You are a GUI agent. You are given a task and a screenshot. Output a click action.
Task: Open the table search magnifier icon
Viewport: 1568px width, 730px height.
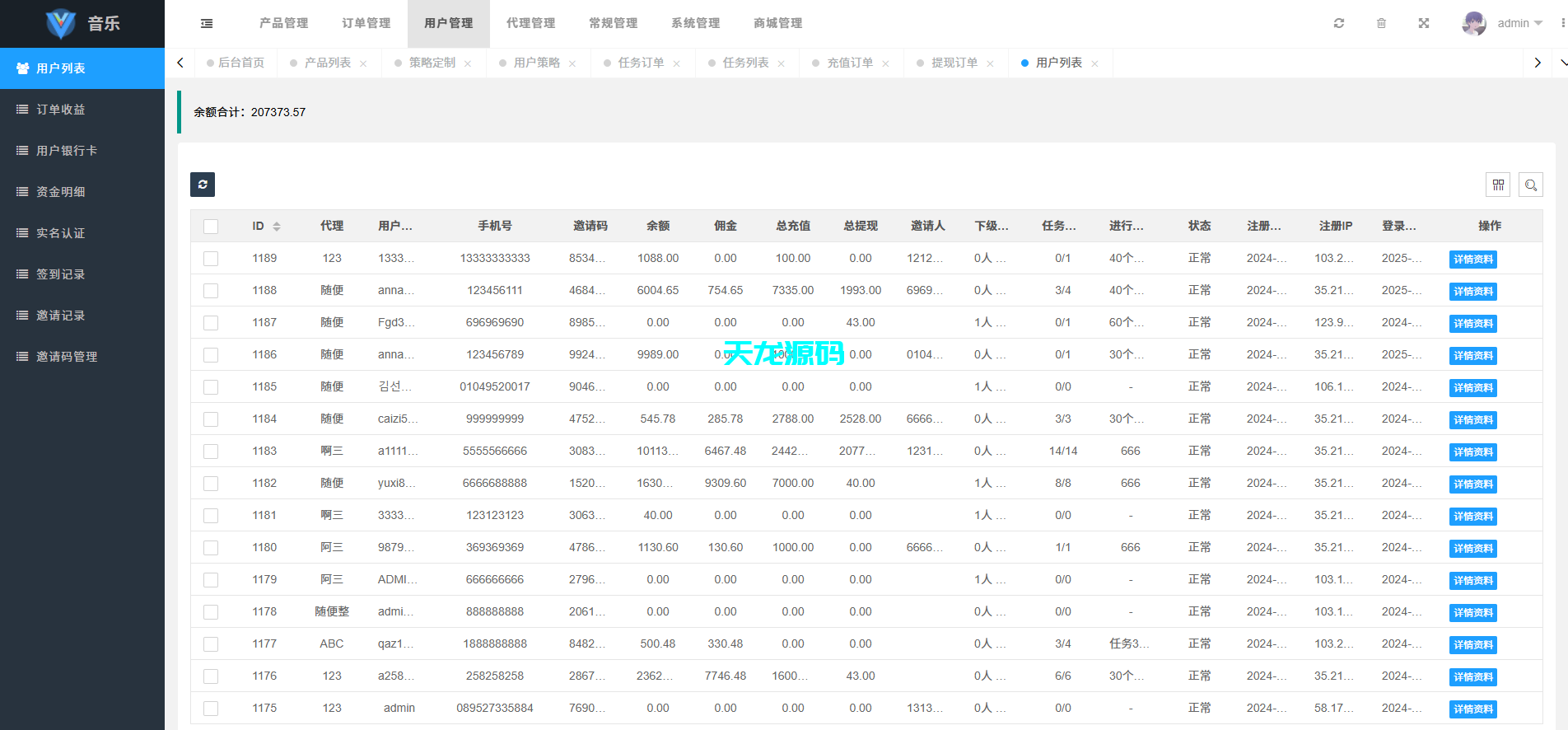(1531, 185)
